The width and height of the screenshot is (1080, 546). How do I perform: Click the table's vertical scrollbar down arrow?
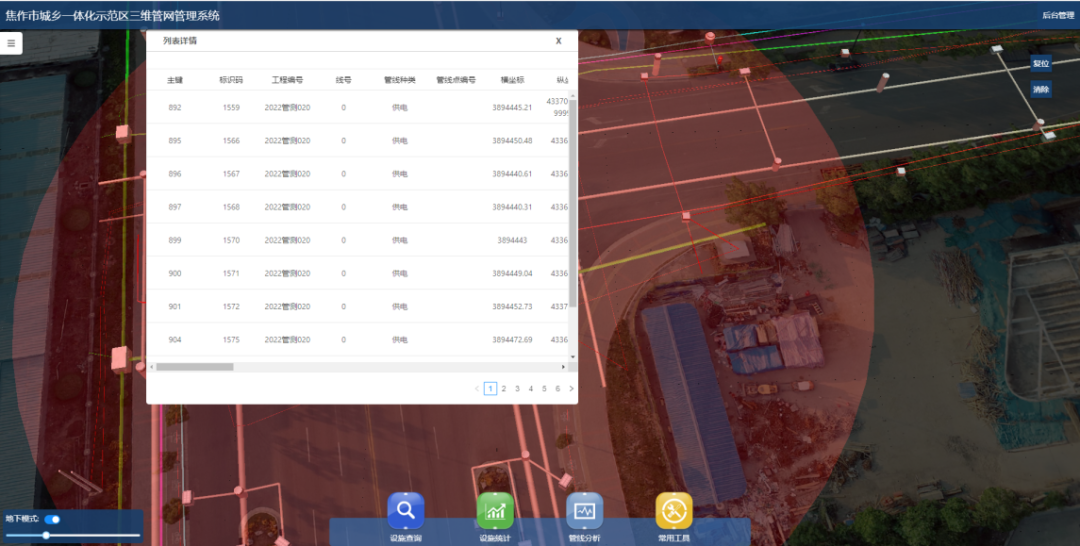[573, 356]
